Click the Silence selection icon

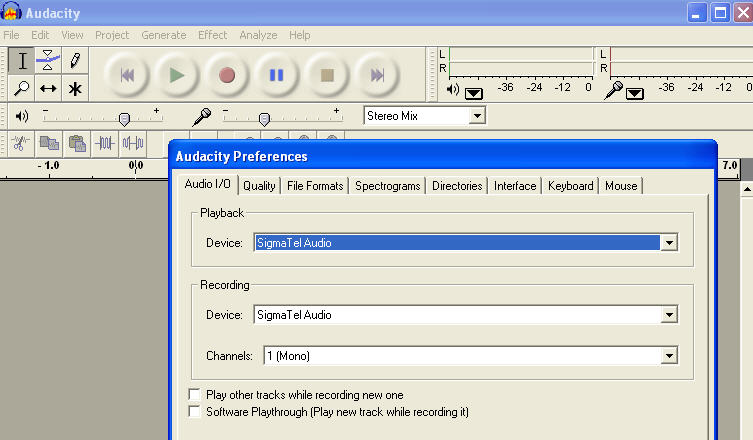tap(133, 143)
